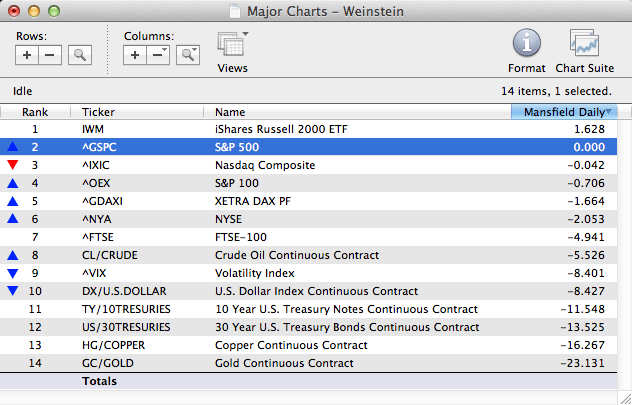
Task: Click the Rank column header
Action: point(35,112)
